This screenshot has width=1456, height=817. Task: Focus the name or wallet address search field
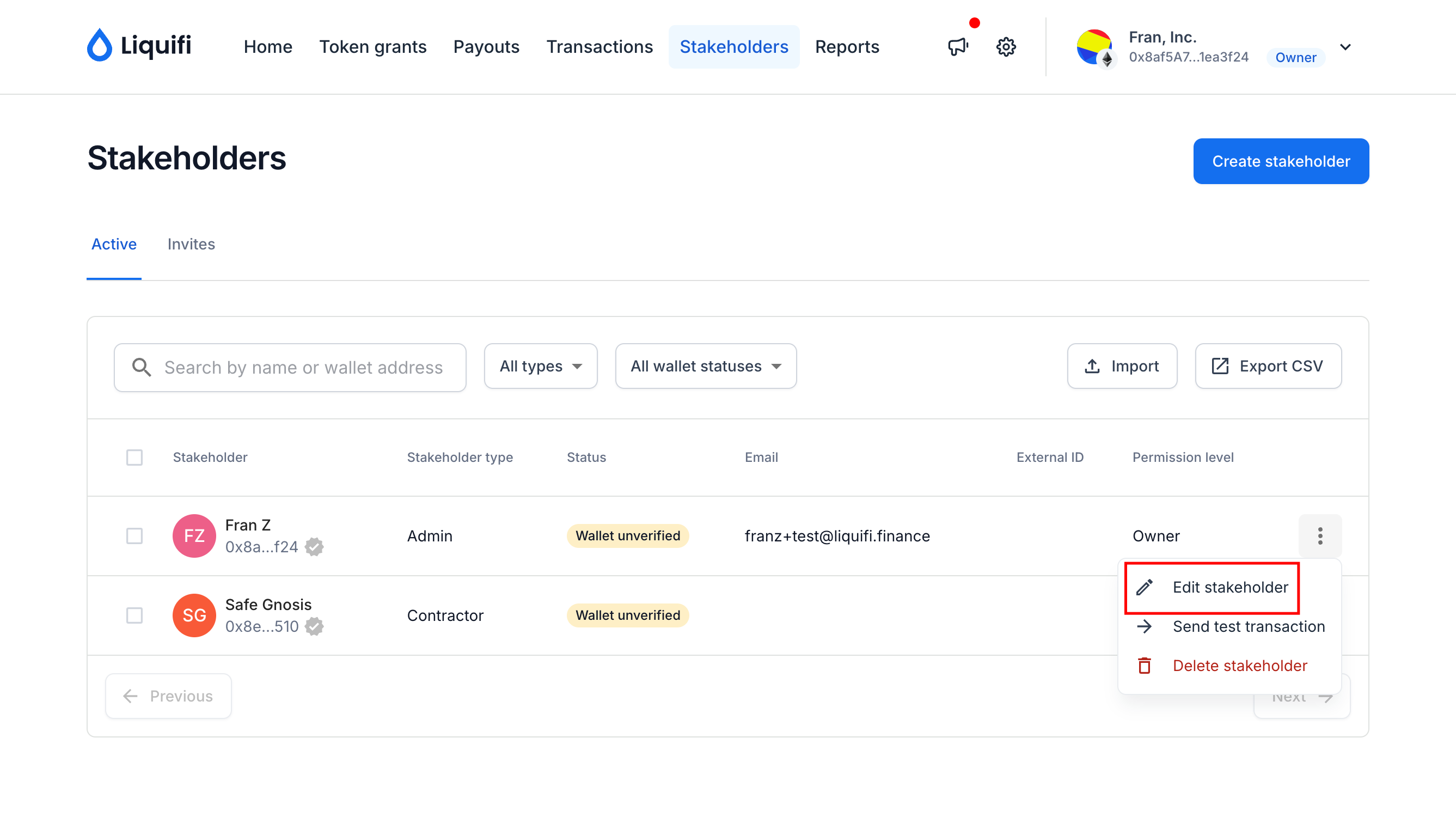290,368
